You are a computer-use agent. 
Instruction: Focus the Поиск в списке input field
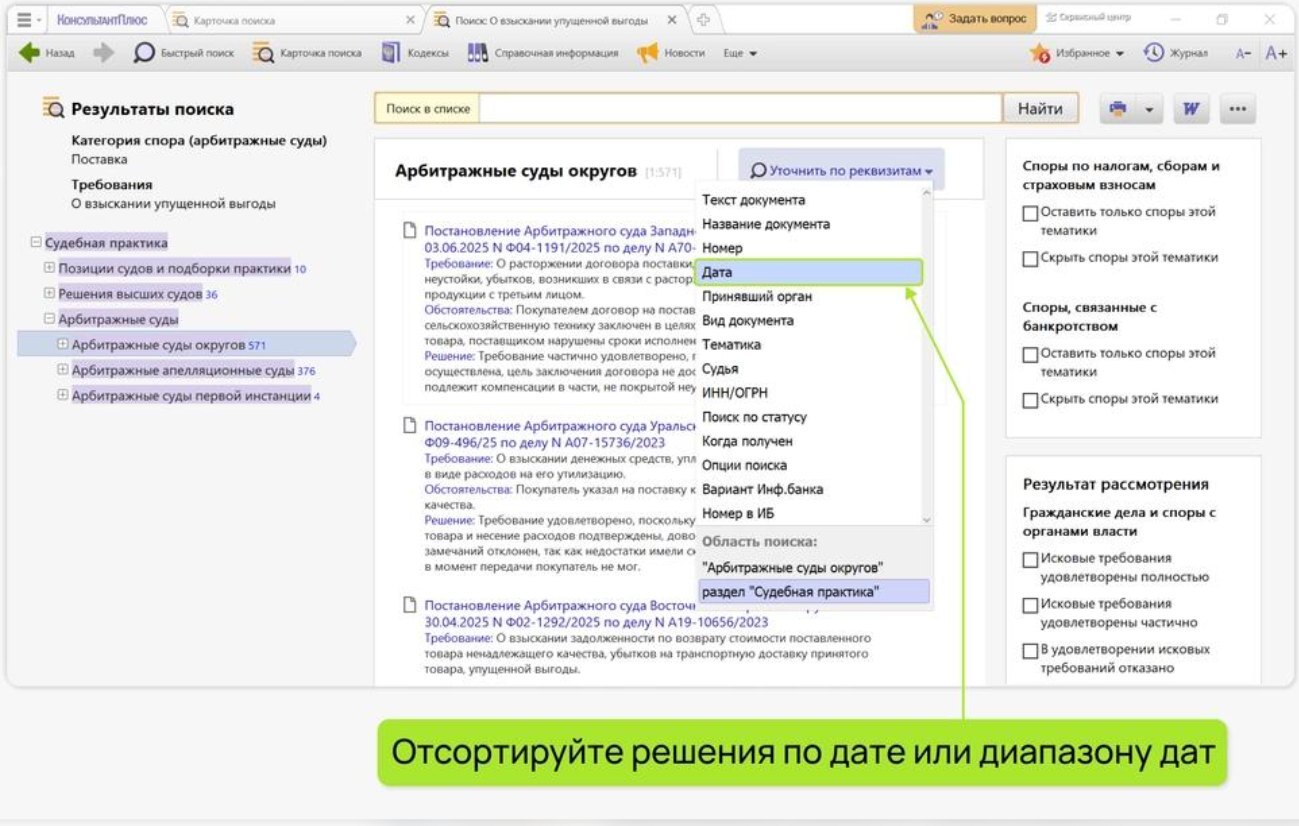(x=740, y=109)
